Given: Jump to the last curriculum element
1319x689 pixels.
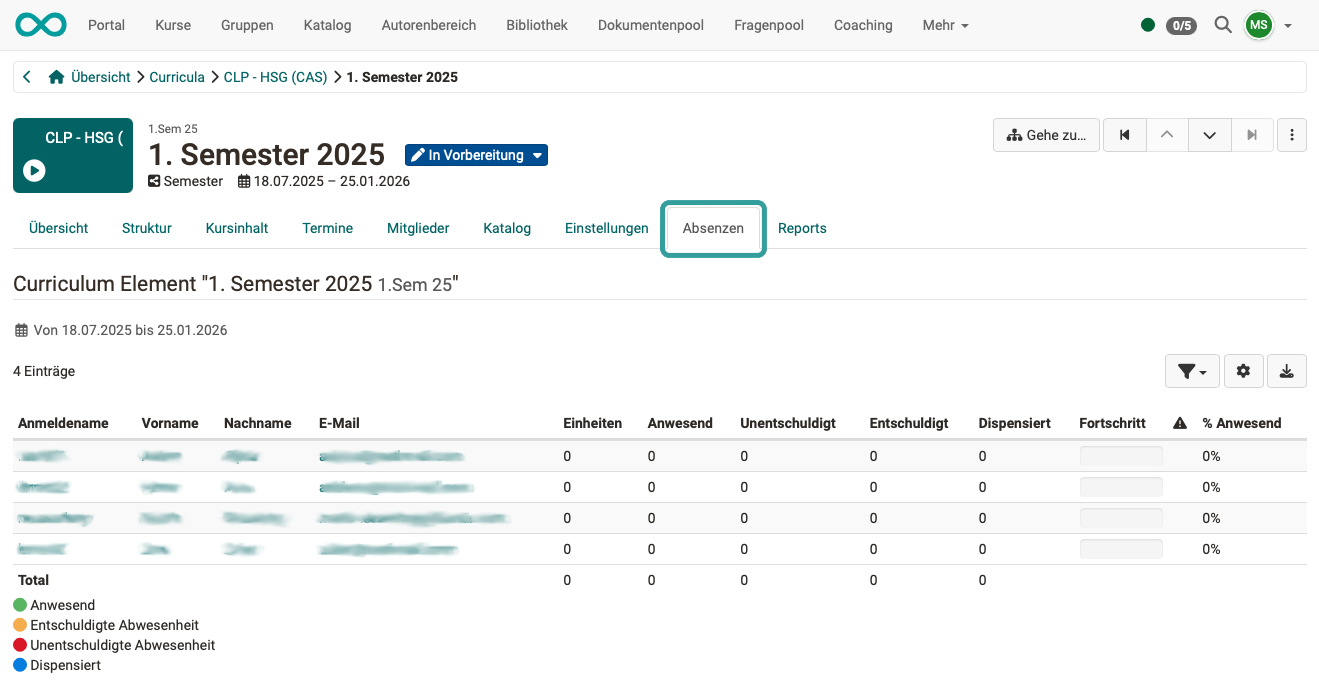Looking at the screenshot, I should pos(1252,134).
